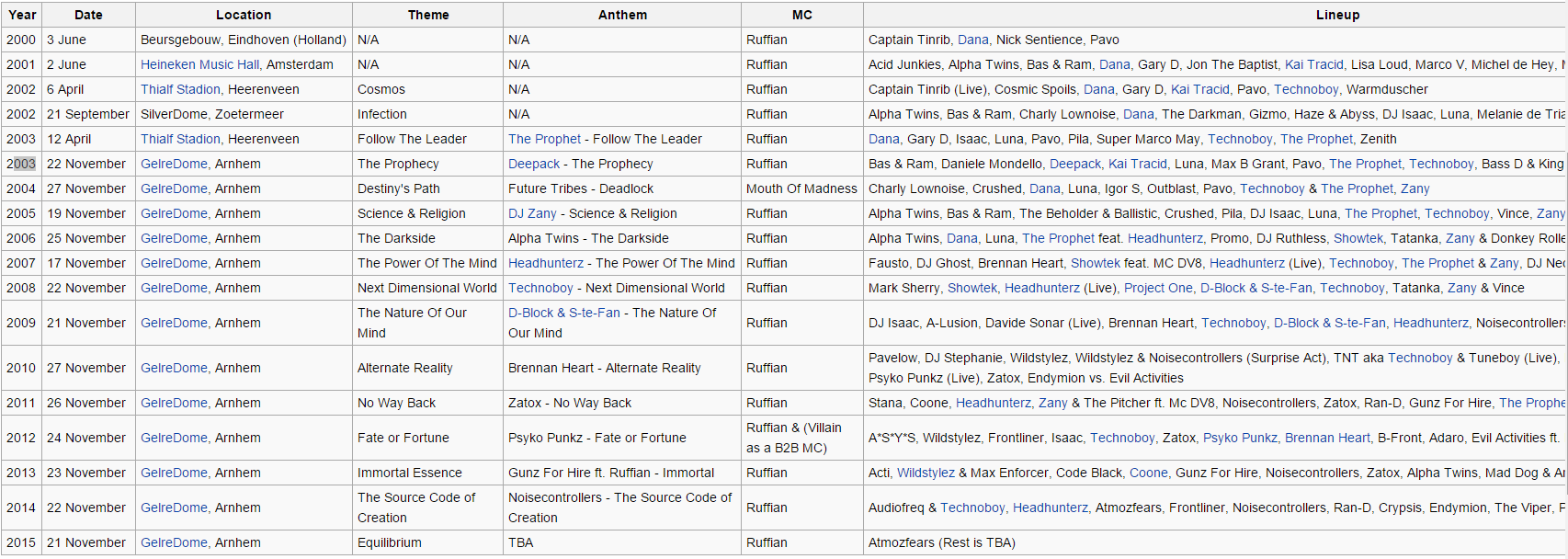The height and width of the screenshot is (559, 1568).
Task: Open Dana link in 21 September 2002 lineup
Action: (1139, 114)
